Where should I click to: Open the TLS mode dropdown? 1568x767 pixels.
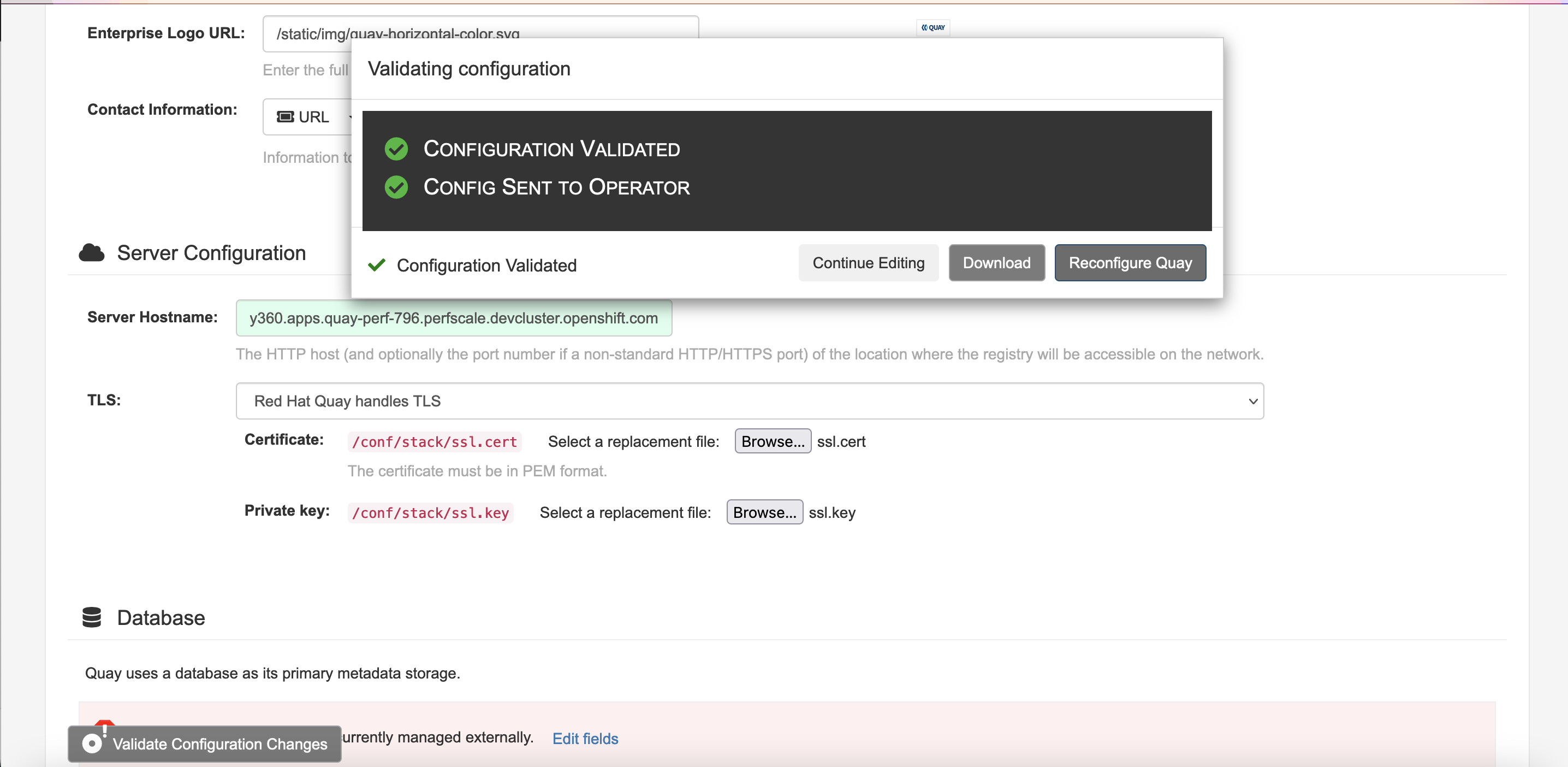749,401
